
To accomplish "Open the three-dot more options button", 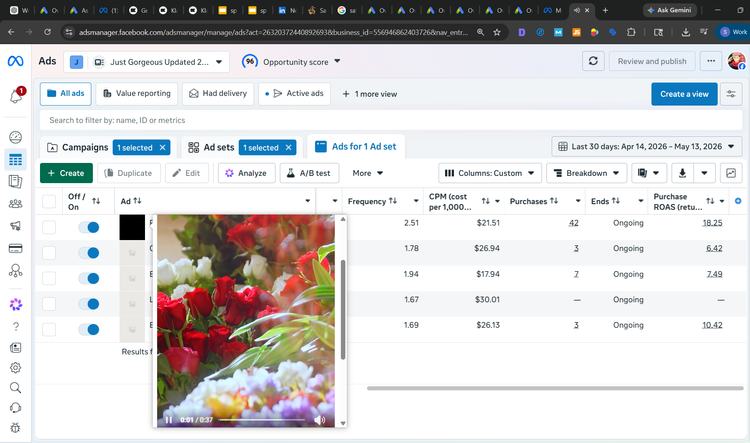I will click(711, 61).
